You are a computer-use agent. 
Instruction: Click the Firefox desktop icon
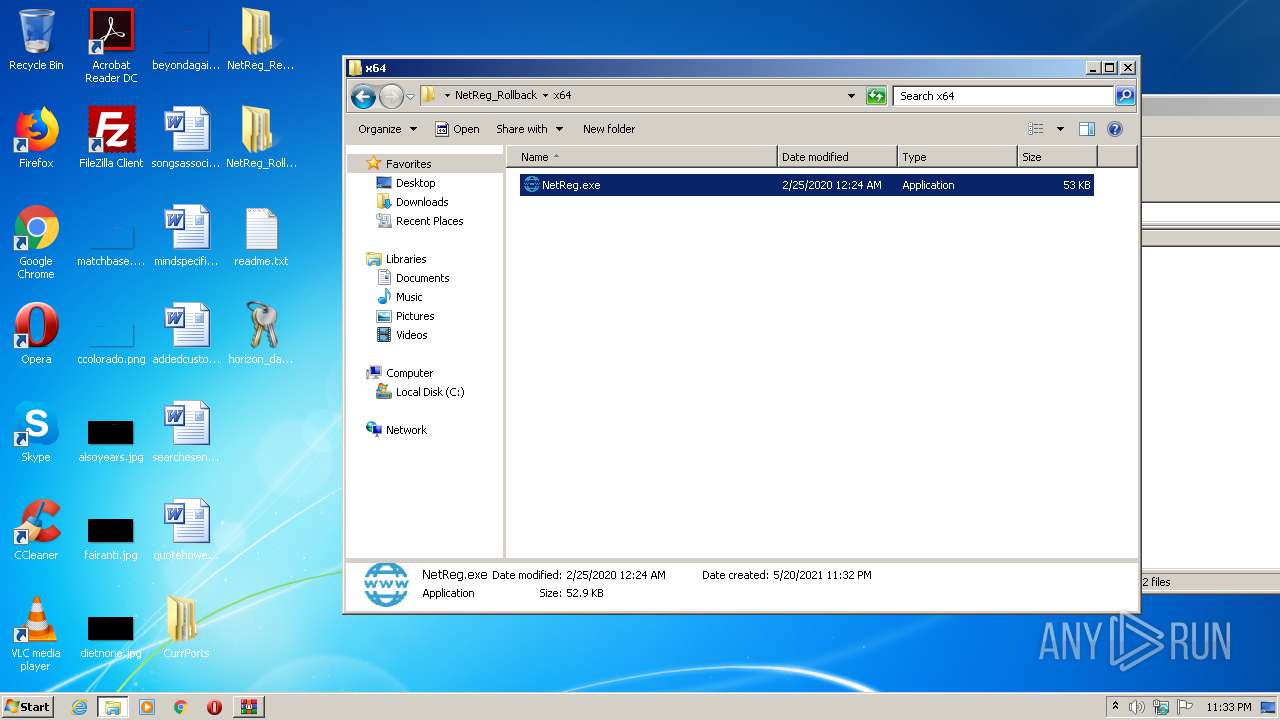[36, 138]
